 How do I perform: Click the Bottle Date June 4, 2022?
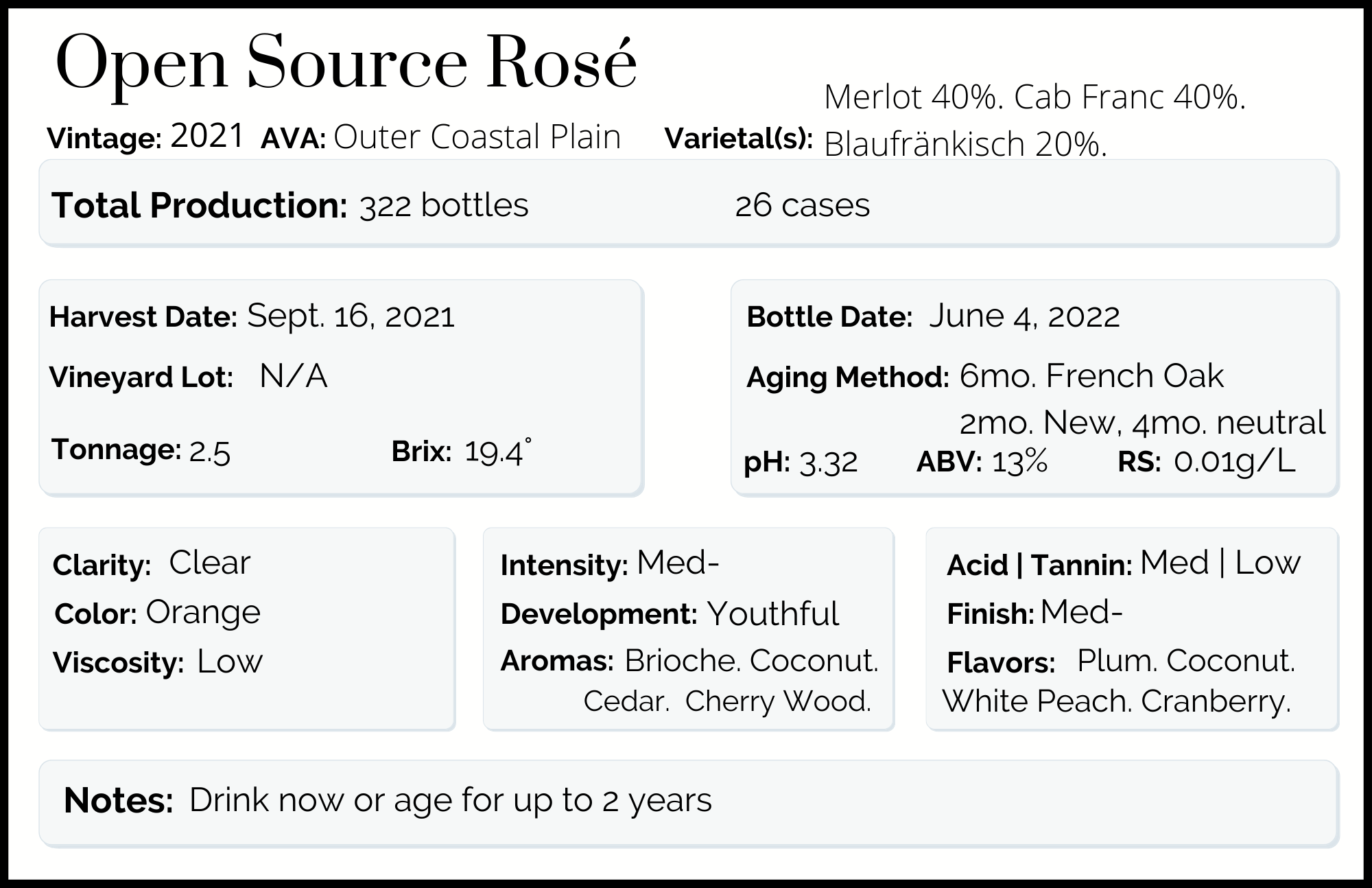[x=1024, y=316]
